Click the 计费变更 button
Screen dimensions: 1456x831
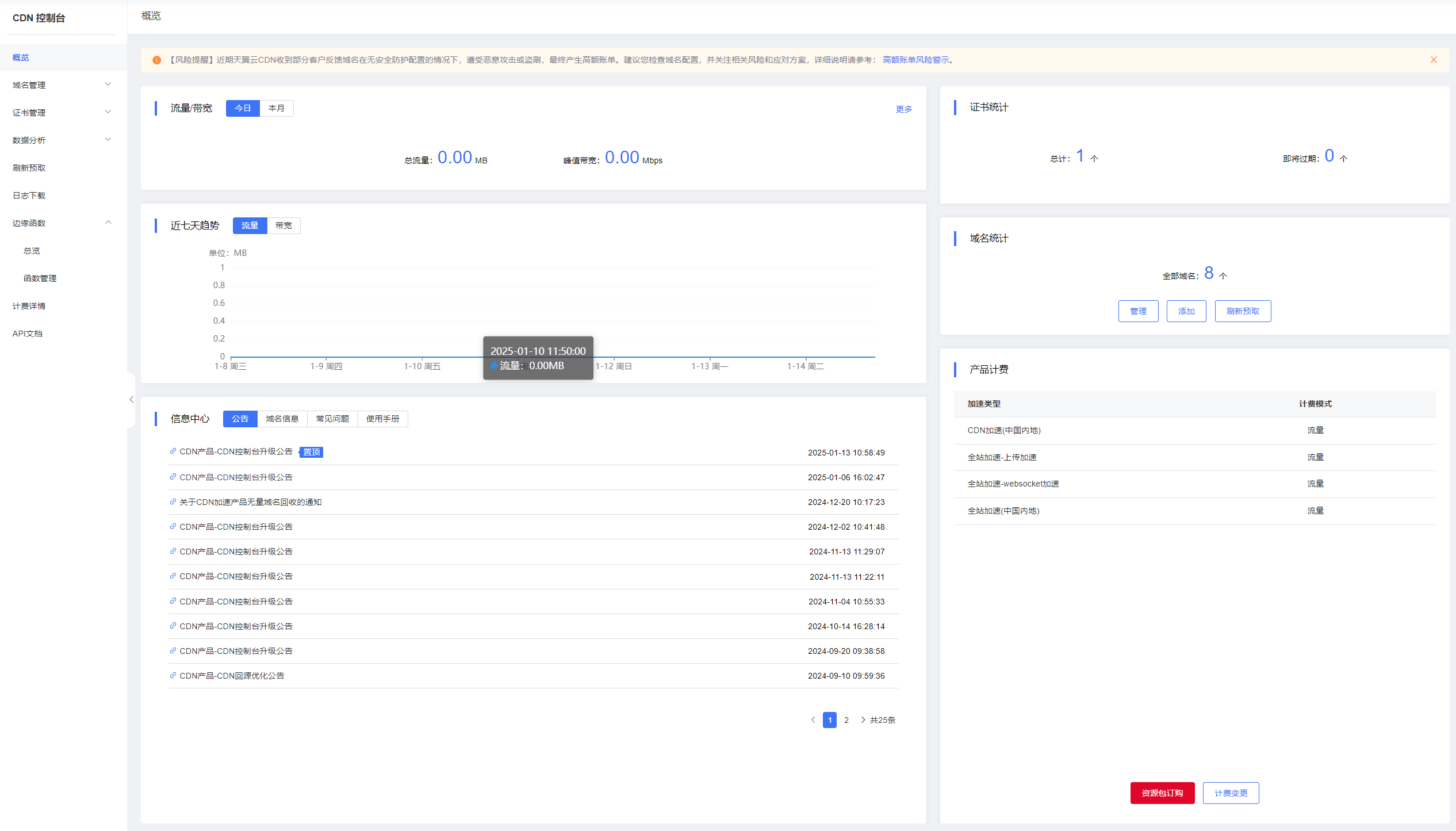coord(1231,793)
